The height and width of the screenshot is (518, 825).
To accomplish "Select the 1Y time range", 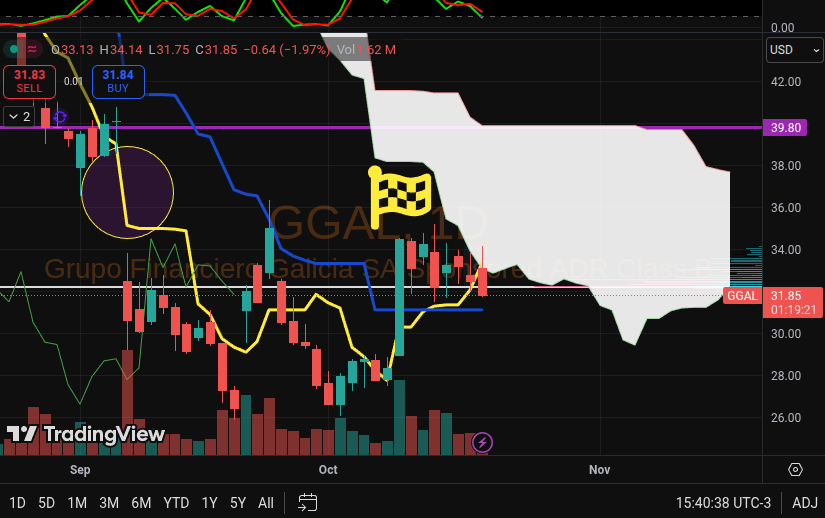I will 209,503.
